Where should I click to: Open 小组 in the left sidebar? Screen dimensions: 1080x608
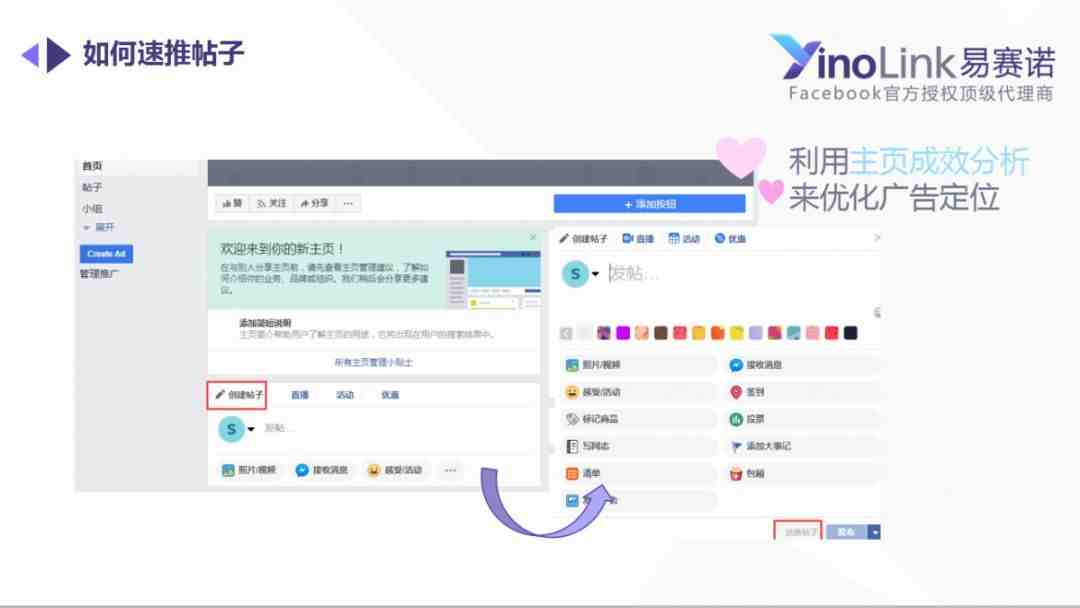92,209
